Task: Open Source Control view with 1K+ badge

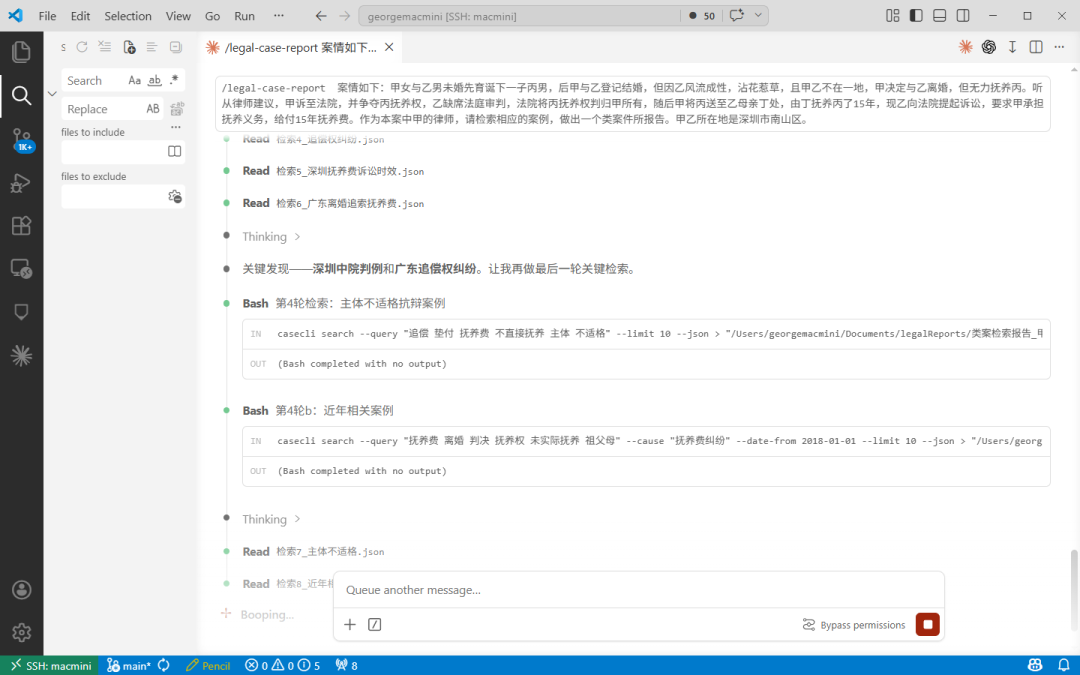Action: 21,139
